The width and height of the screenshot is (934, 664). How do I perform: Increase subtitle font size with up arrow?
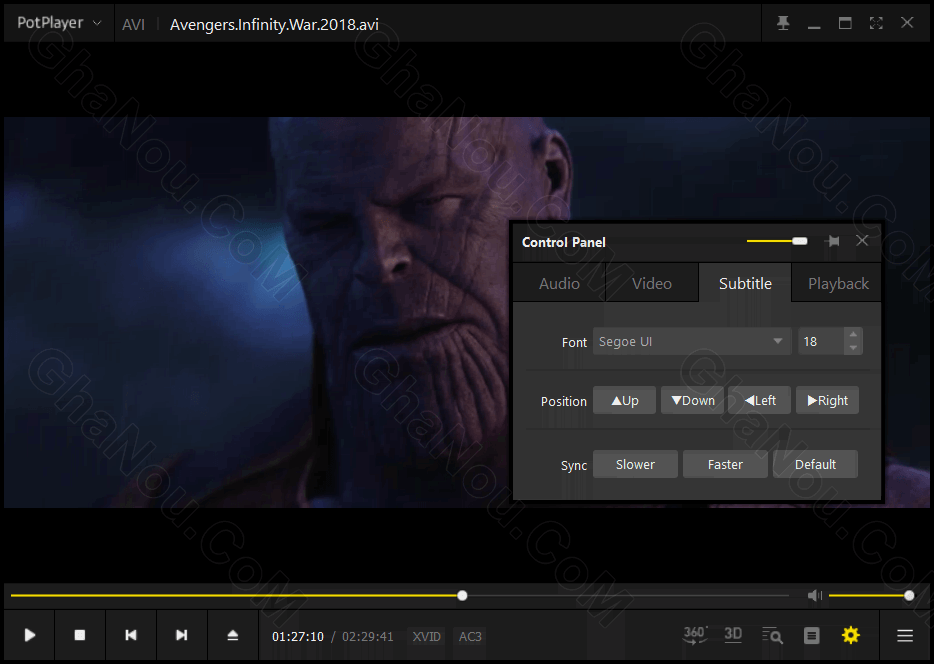pos(854,335)
